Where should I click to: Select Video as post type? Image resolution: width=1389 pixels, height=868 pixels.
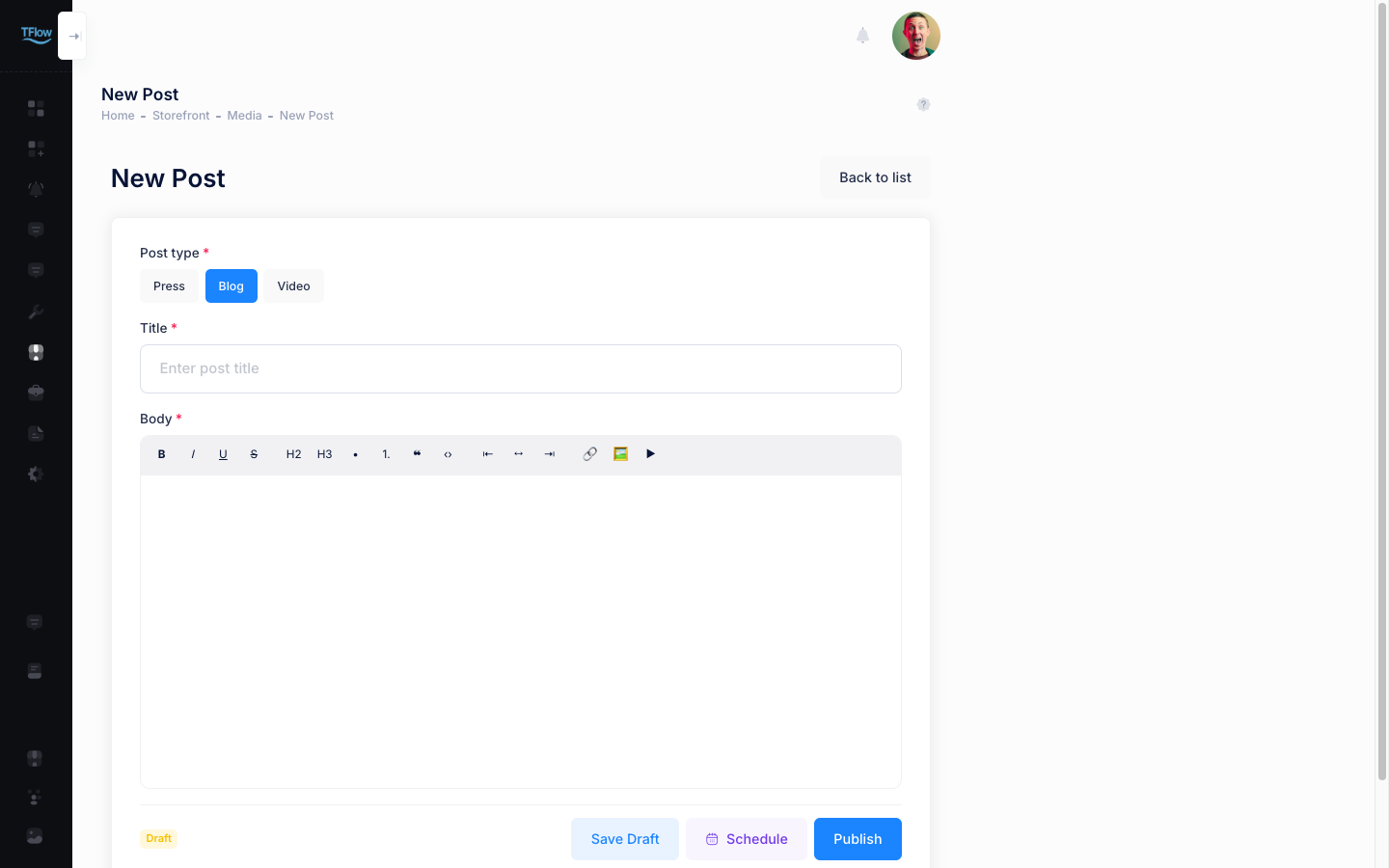294,286
